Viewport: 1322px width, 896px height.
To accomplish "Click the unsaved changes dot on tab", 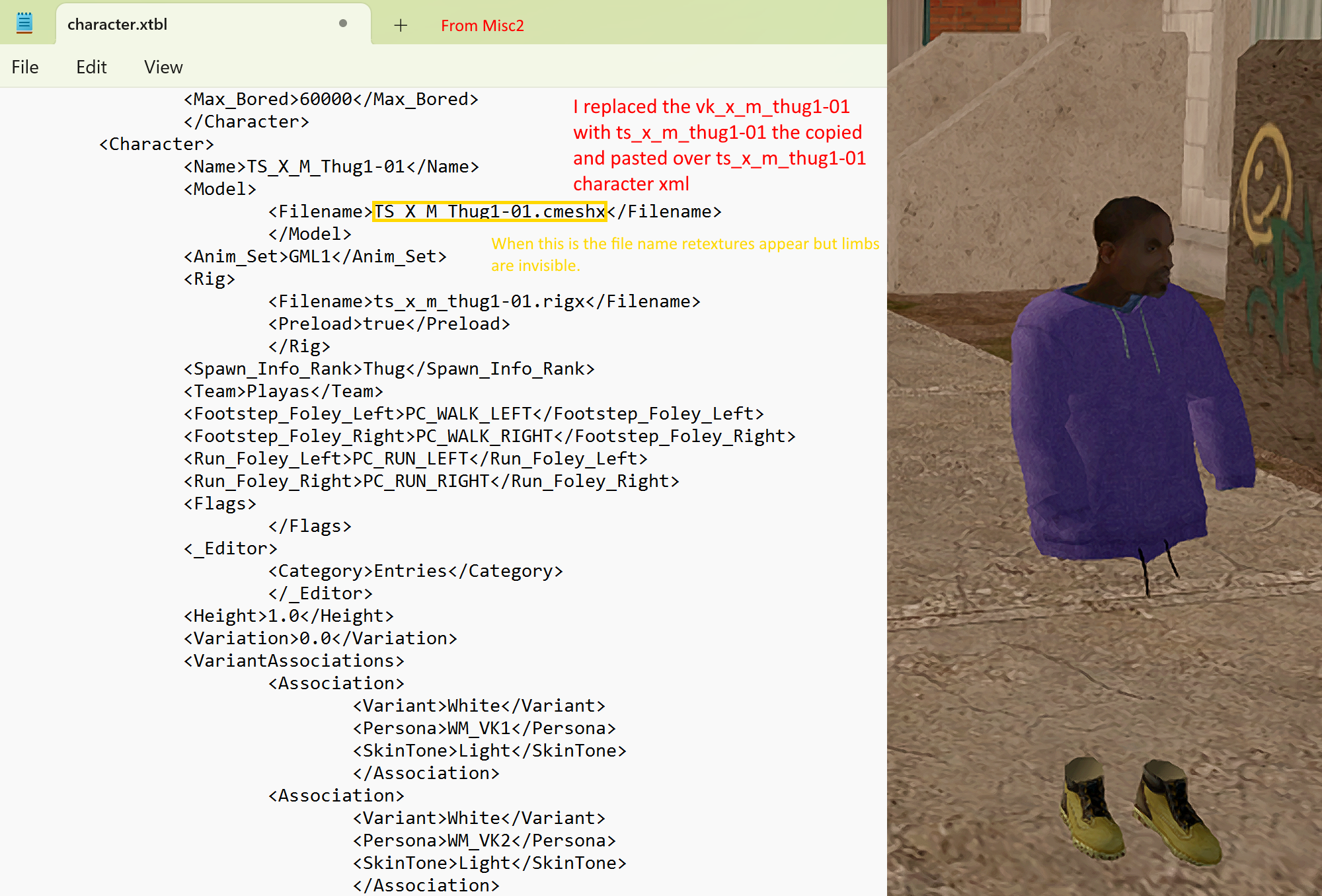I will point(343,23).
